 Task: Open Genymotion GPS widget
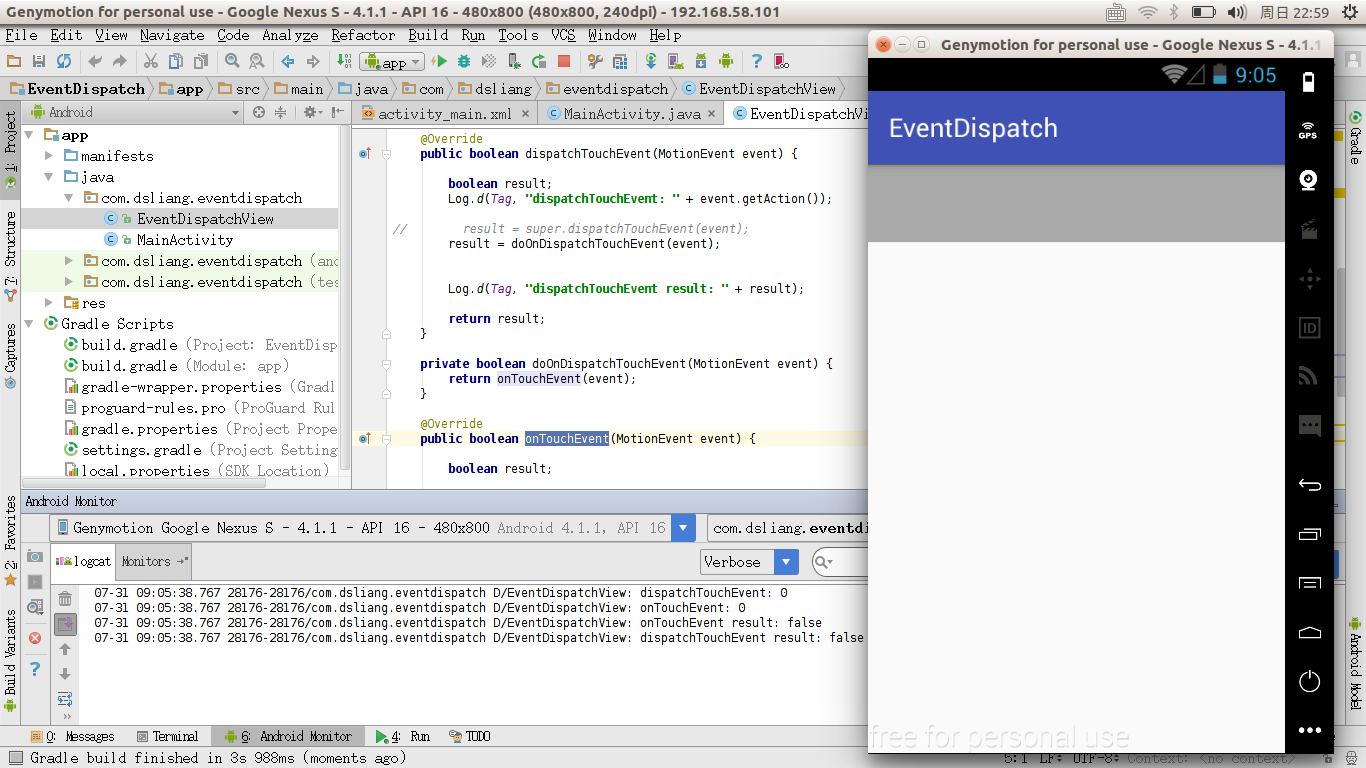point(1308,130)
